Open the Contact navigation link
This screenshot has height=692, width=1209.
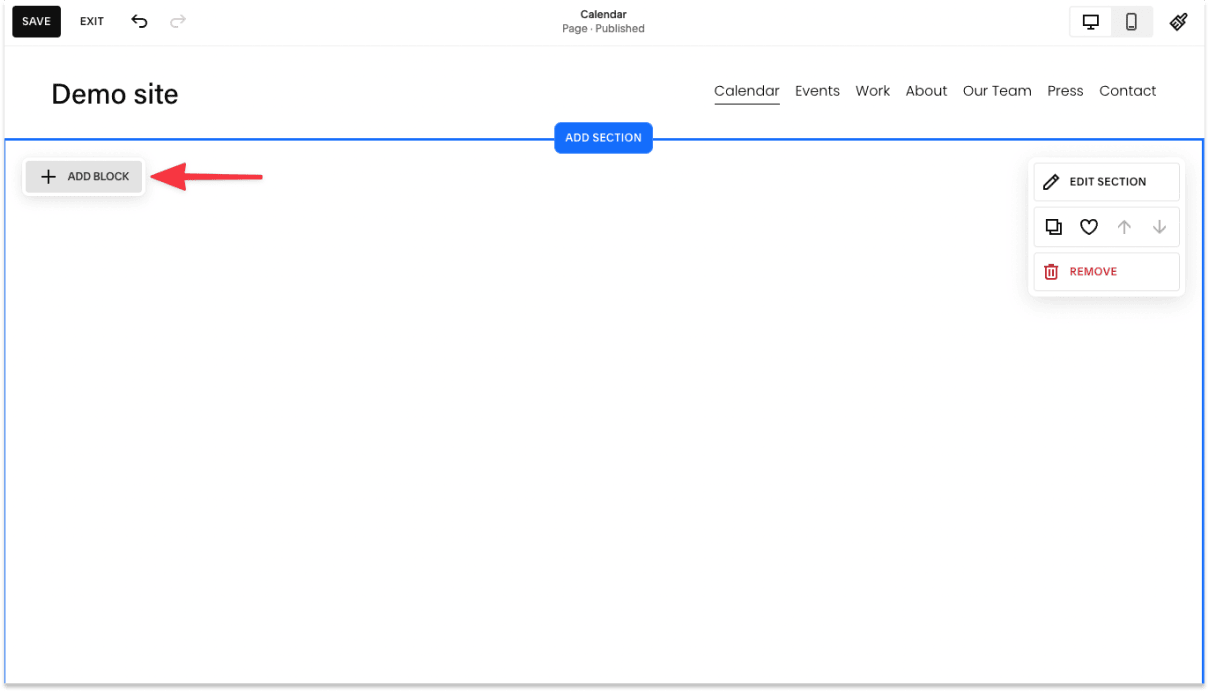(x=1127, y=90)
